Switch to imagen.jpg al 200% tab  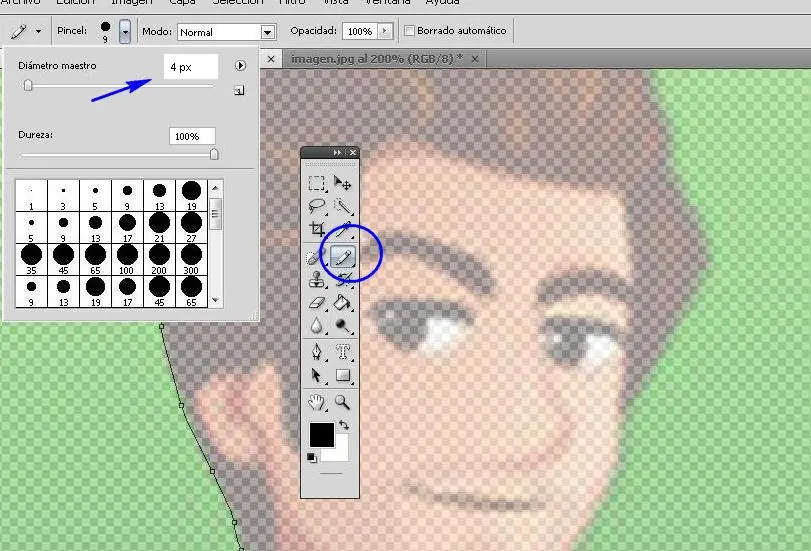coord(377,59)
